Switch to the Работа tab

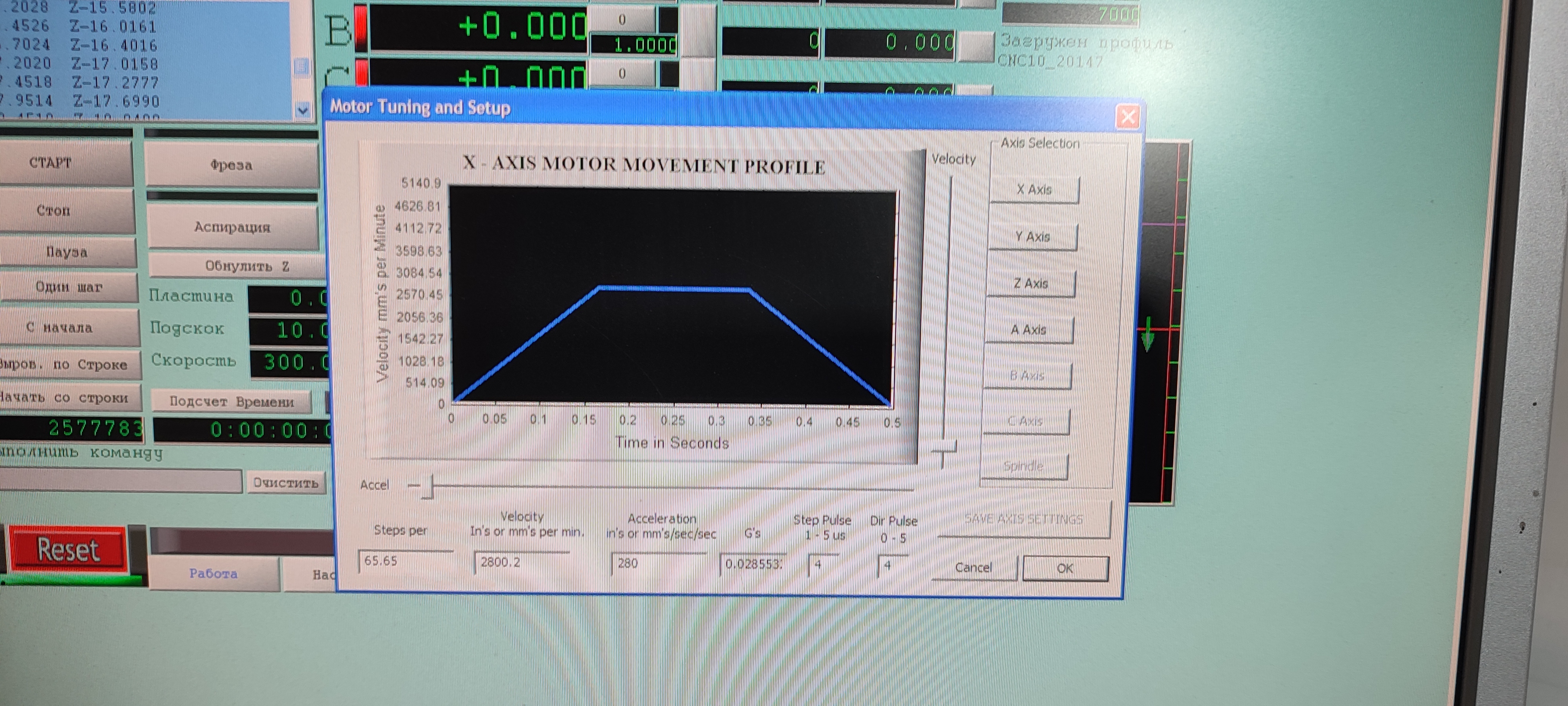[213, 573]
